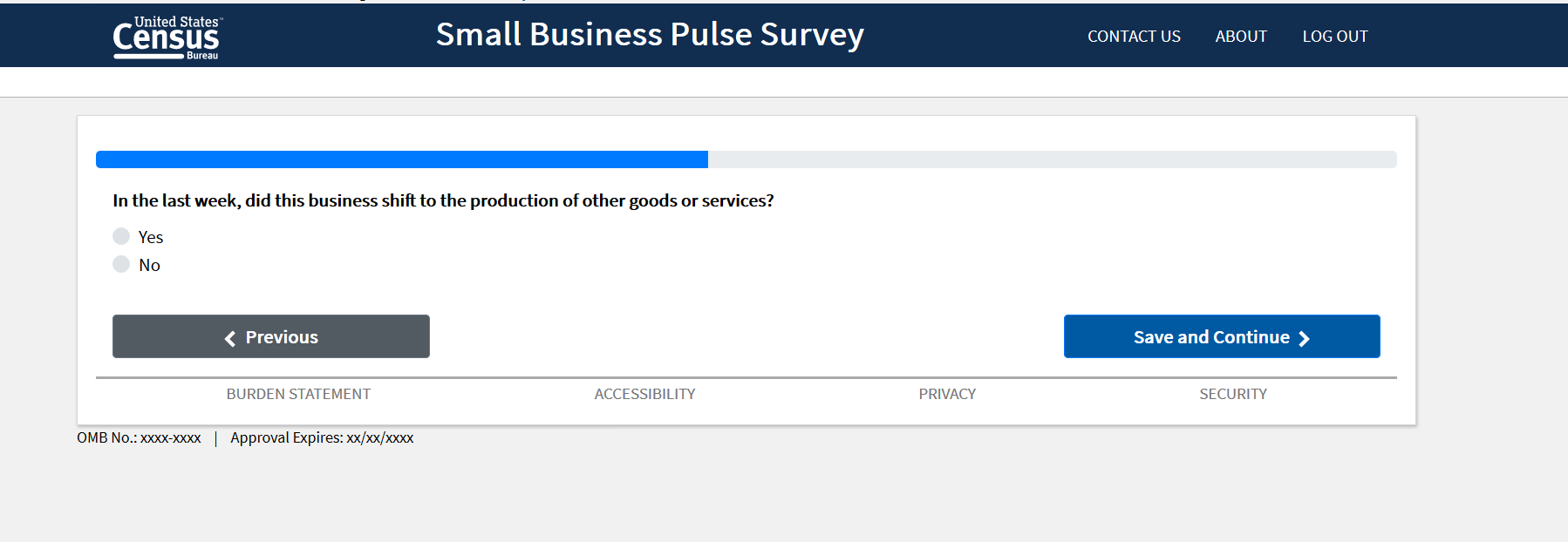Choose the No radio button
Viewport: 1568px width, 542px height.
tap(121, 264)
